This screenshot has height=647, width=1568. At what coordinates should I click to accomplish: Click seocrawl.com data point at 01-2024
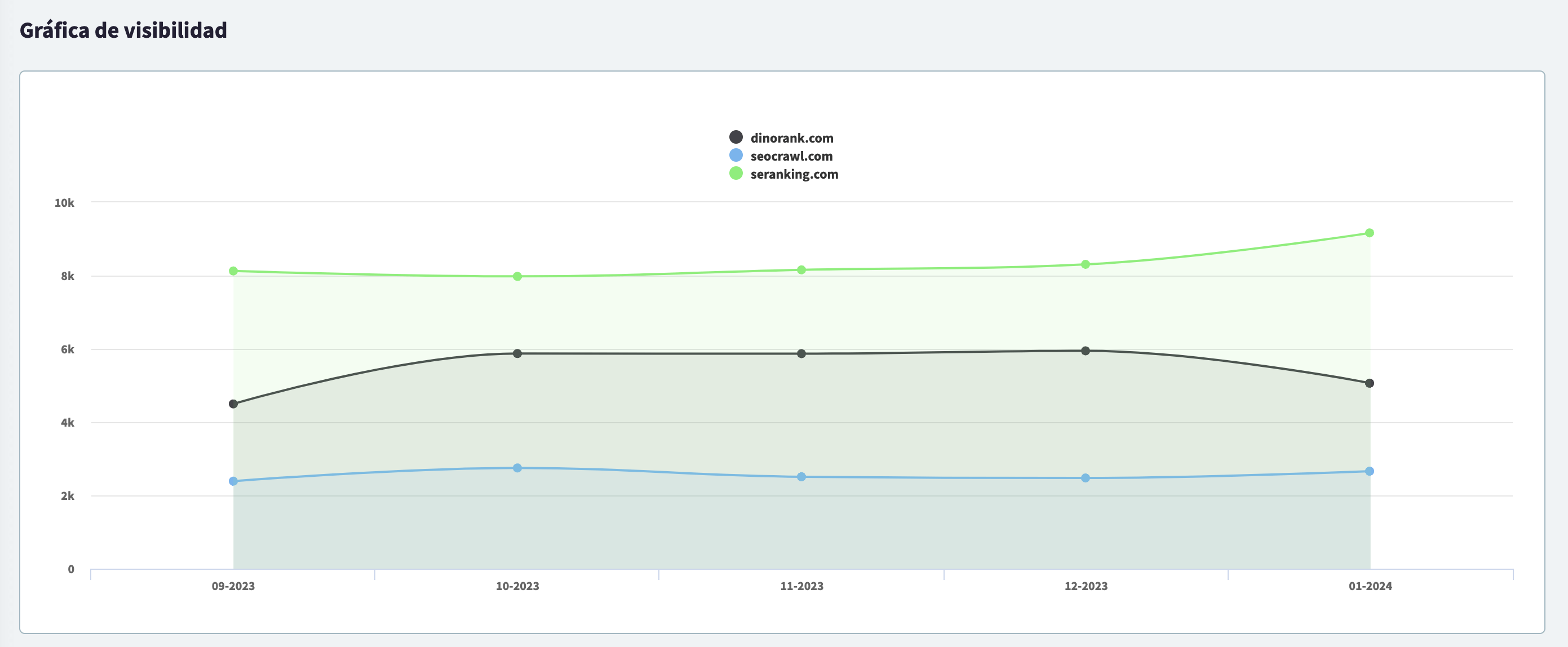click(x=1370, y=471)
